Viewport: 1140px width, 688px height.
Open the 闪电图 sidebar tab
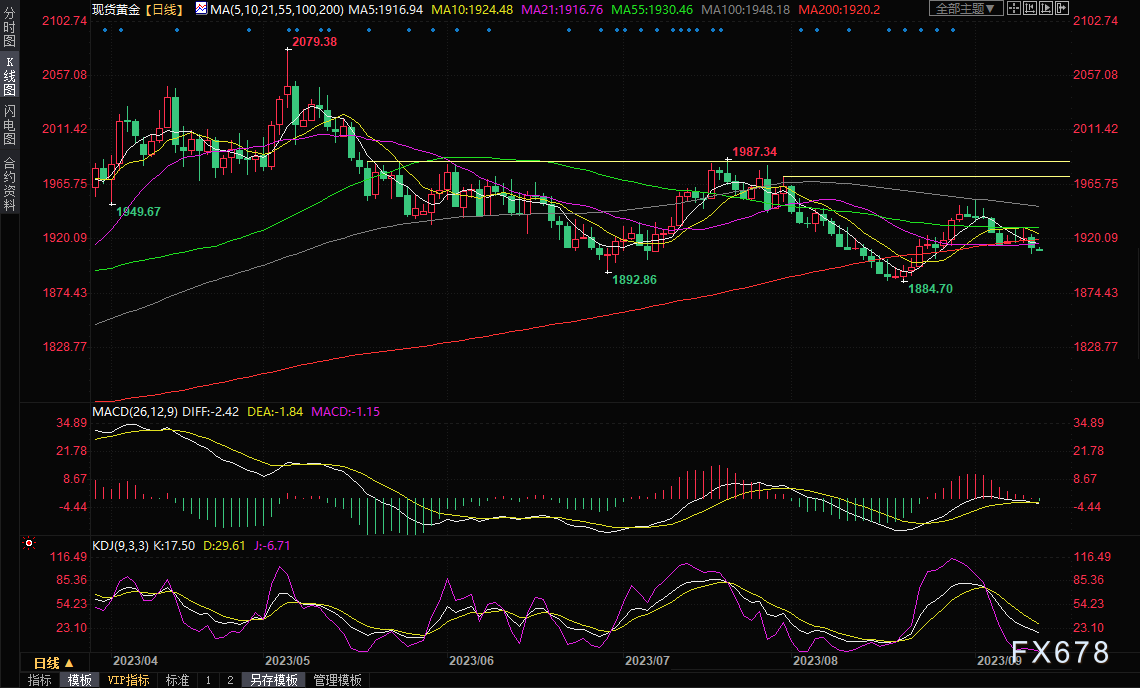pos(10,126)
